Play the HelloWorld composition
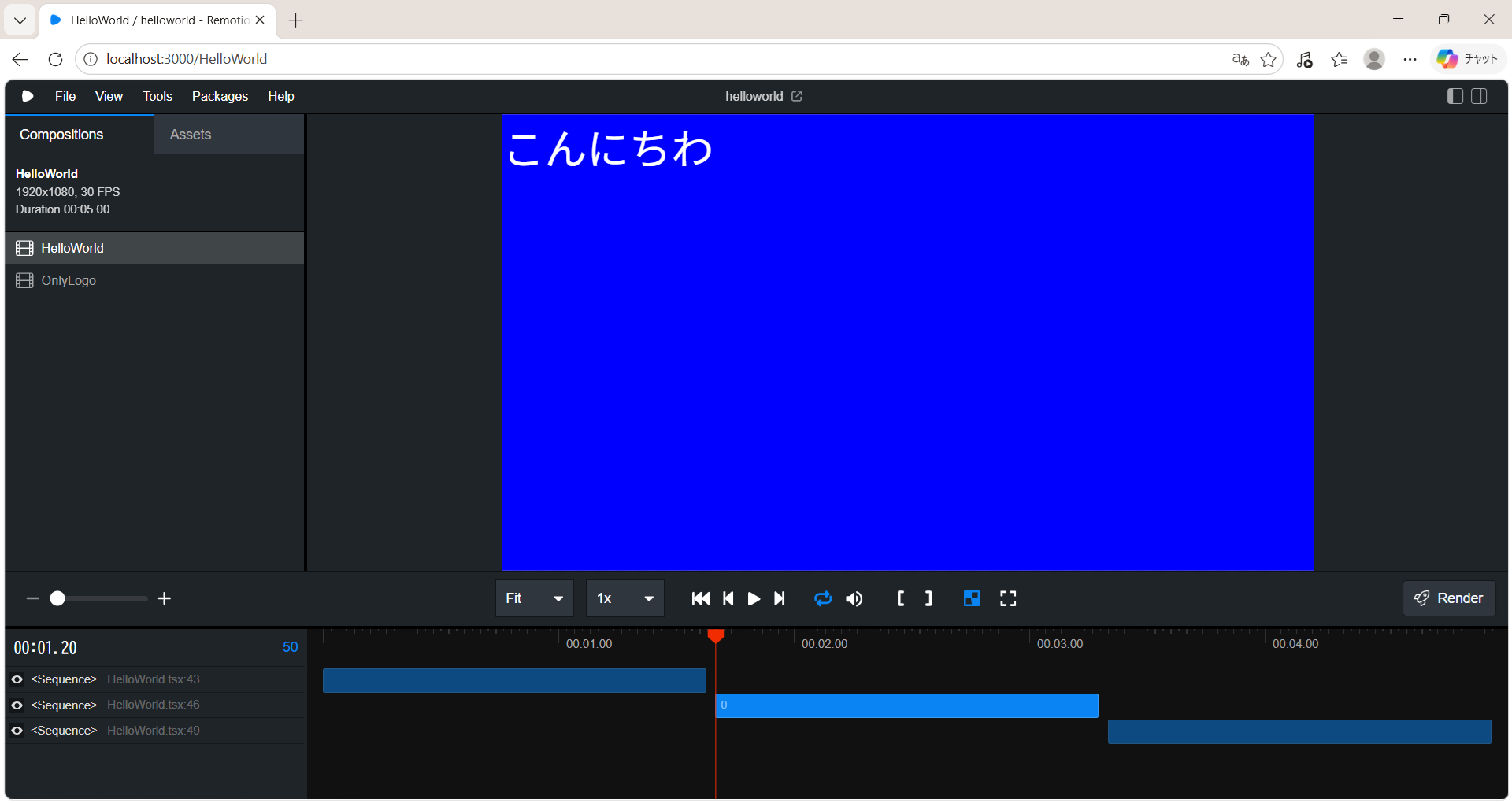 click(x=754, y=599)
